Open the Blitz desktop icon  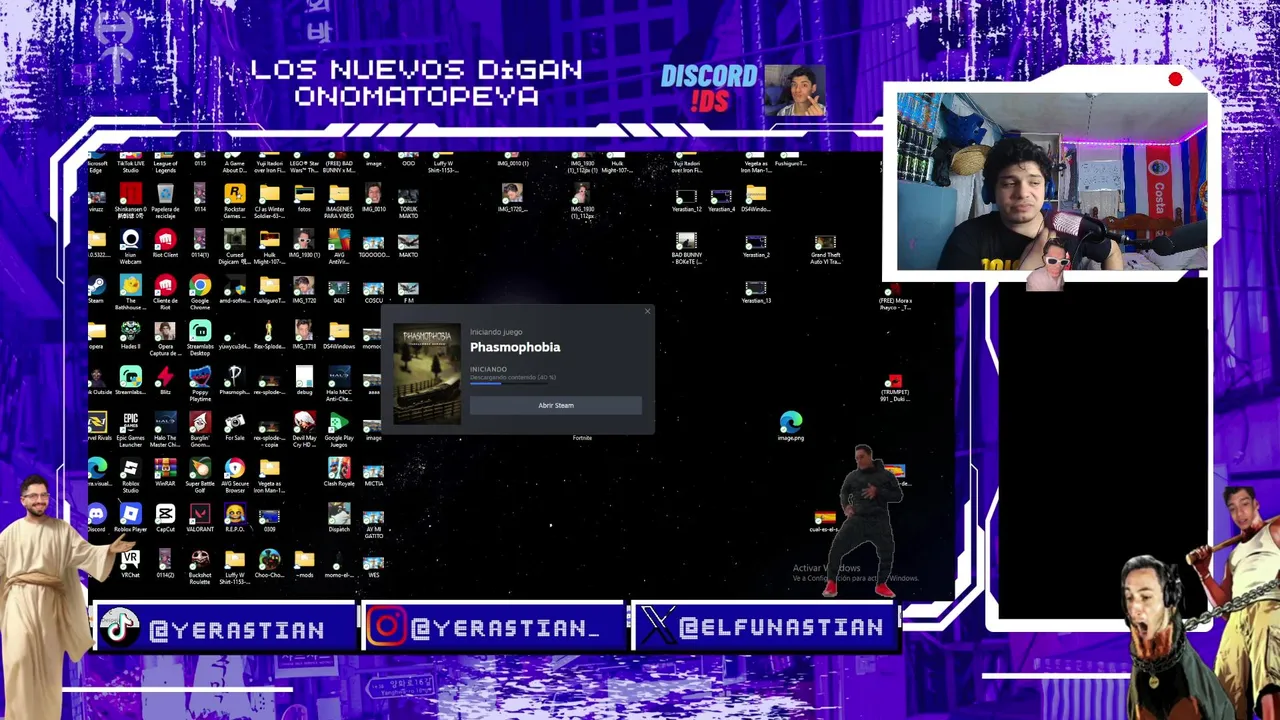(x=165, y=376)
